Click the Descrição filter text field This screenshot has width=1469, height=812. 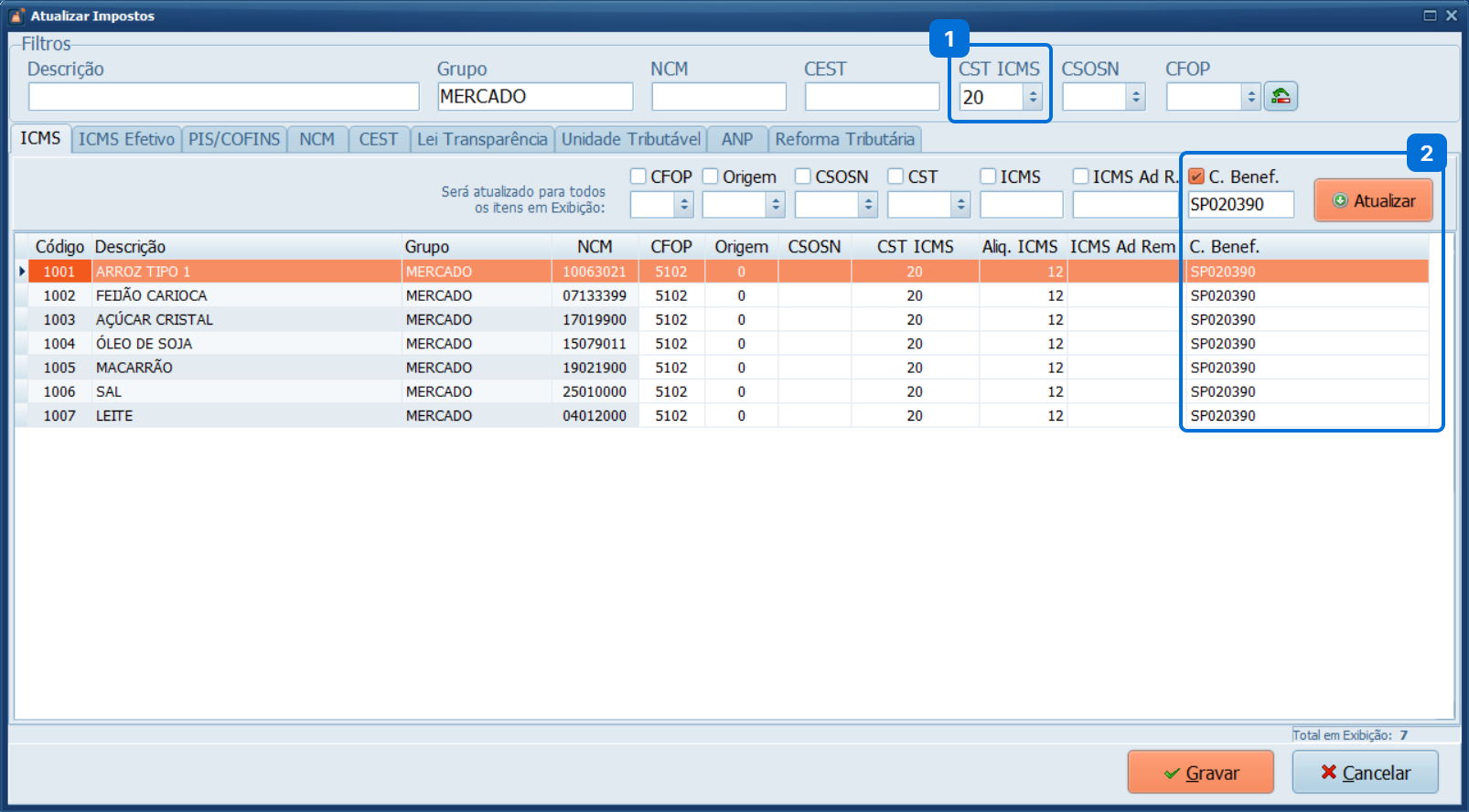click(x=223, y=97)
